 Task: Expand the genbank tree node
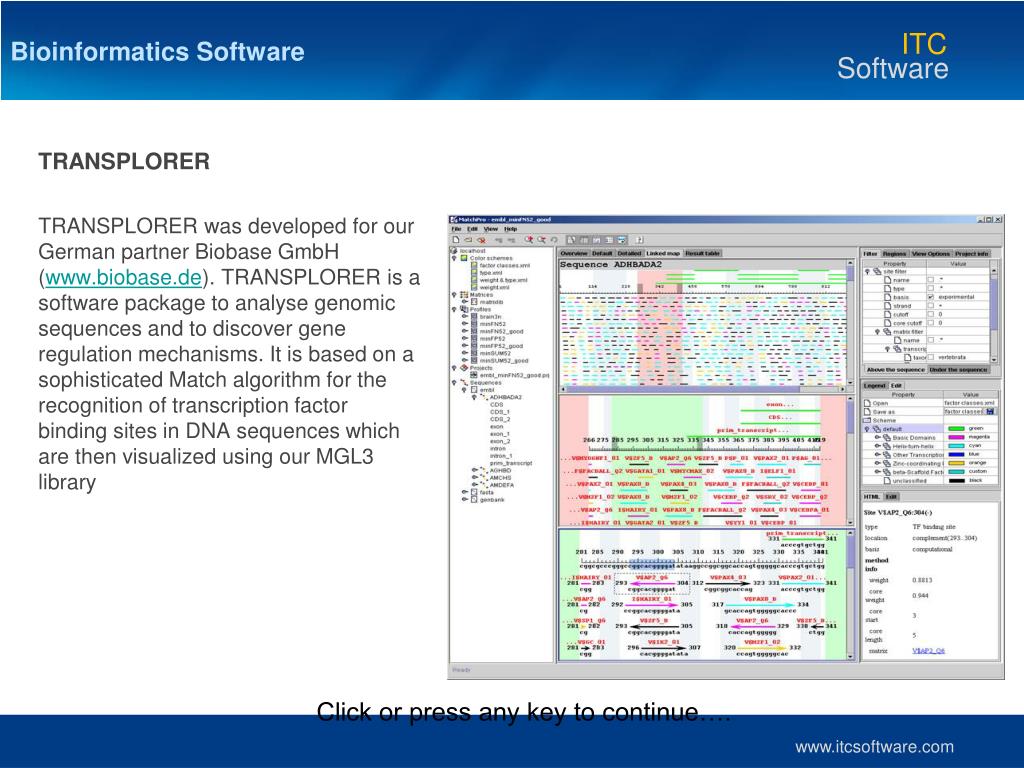pos(464,499)
